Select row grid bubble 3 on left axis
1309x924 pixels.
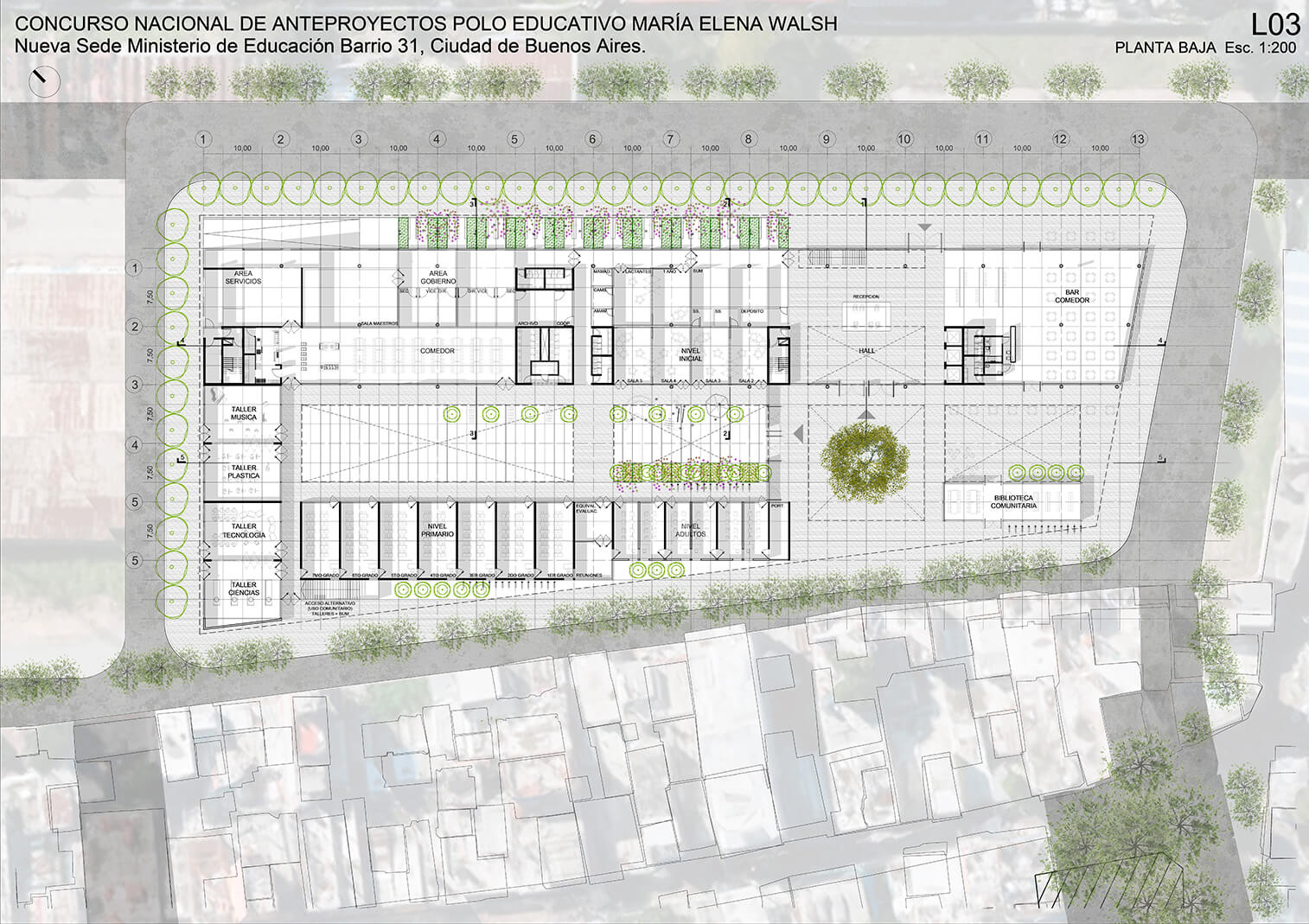134,384
